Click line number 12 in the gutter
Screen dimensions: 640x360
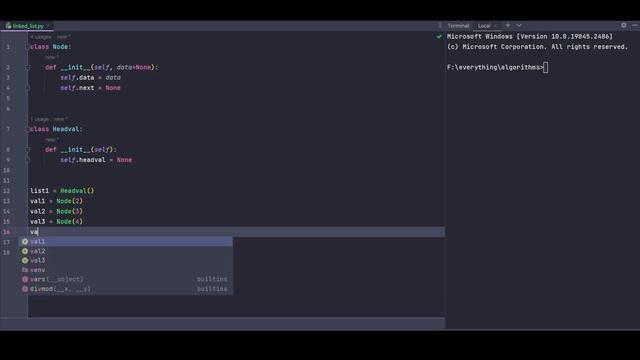pos(7,191)
